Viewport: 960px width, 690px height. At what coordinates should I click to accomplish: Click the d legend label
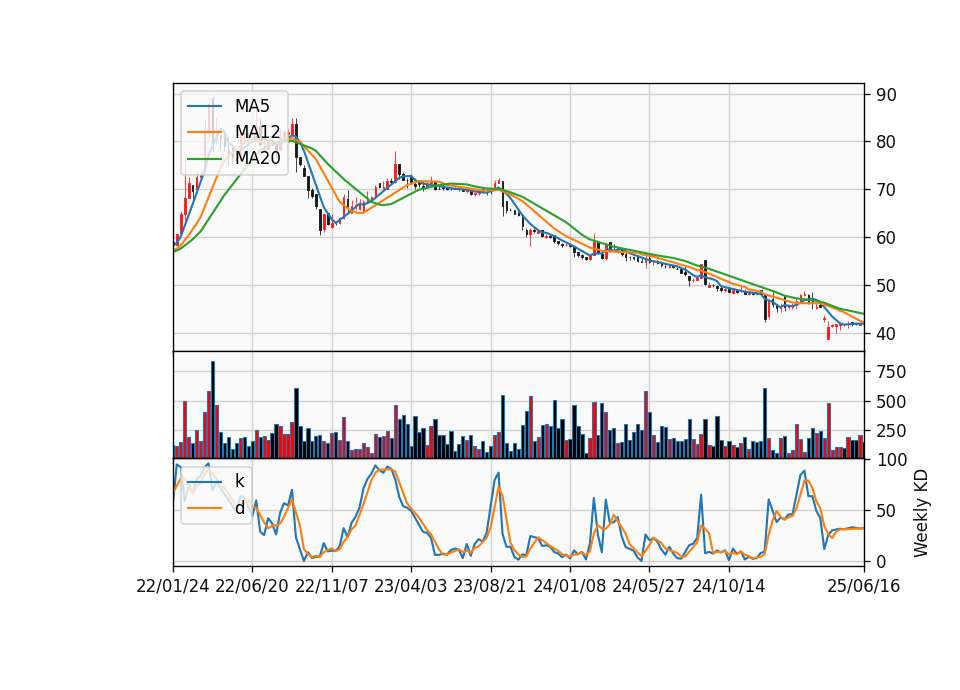240,508
